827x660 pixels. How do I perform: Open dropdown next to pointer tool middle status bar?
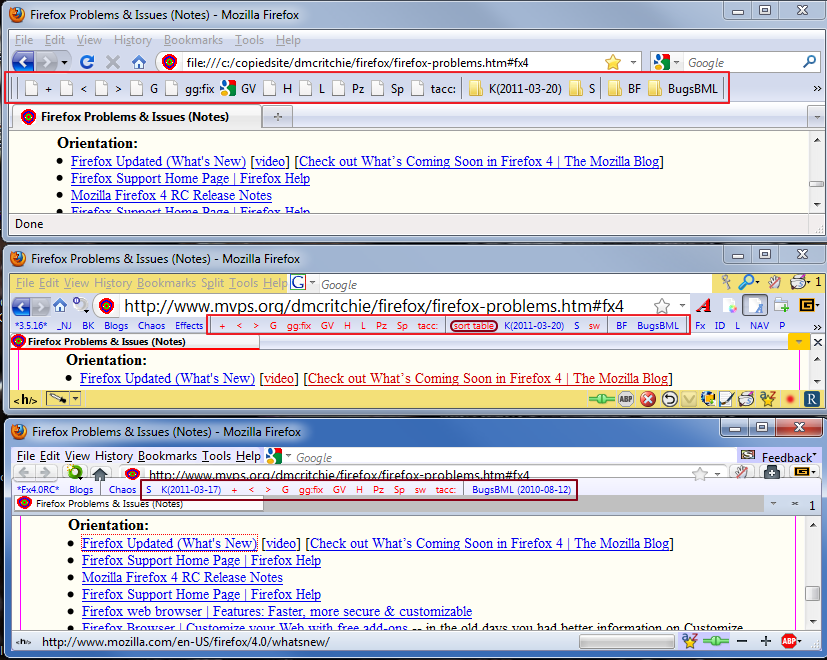(75, 399)
